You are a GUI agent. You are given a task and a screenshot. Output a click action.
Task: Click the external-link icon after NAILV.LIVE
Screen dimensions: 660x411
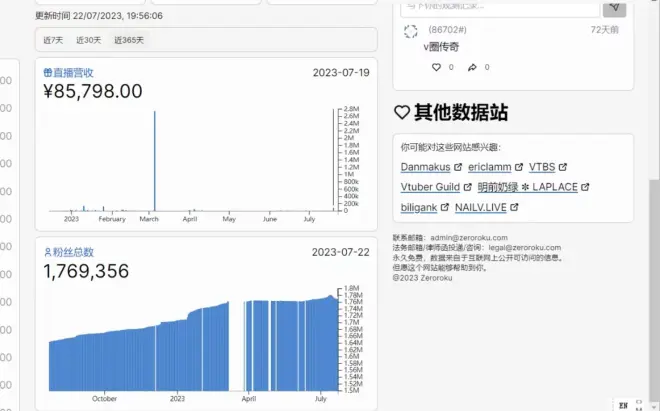click(515, 207)
